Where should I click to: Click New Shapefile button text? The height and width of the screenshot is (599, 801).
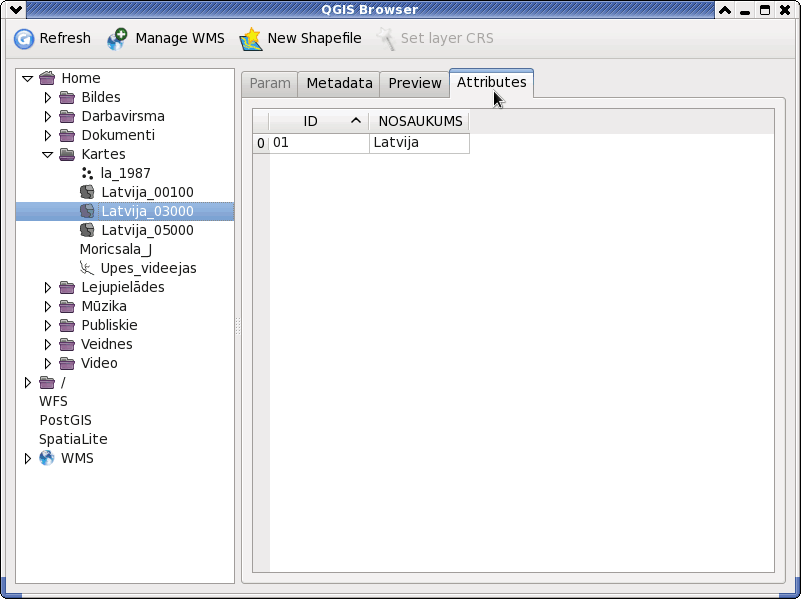coord(314,38)
